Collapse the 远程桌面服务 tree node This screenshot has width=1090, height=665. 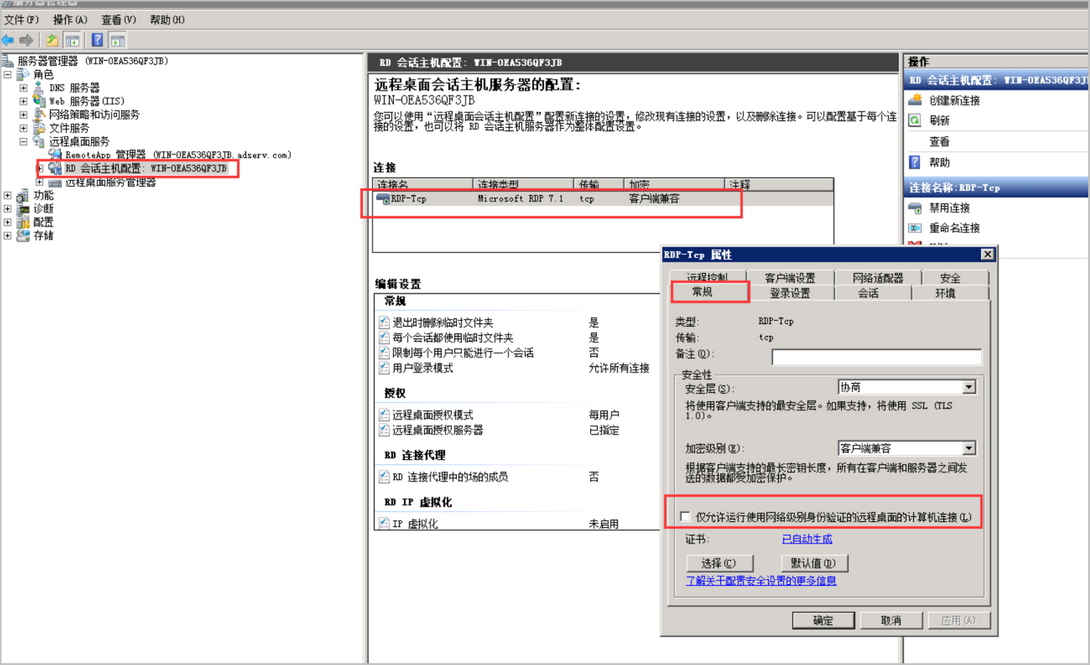23,141
